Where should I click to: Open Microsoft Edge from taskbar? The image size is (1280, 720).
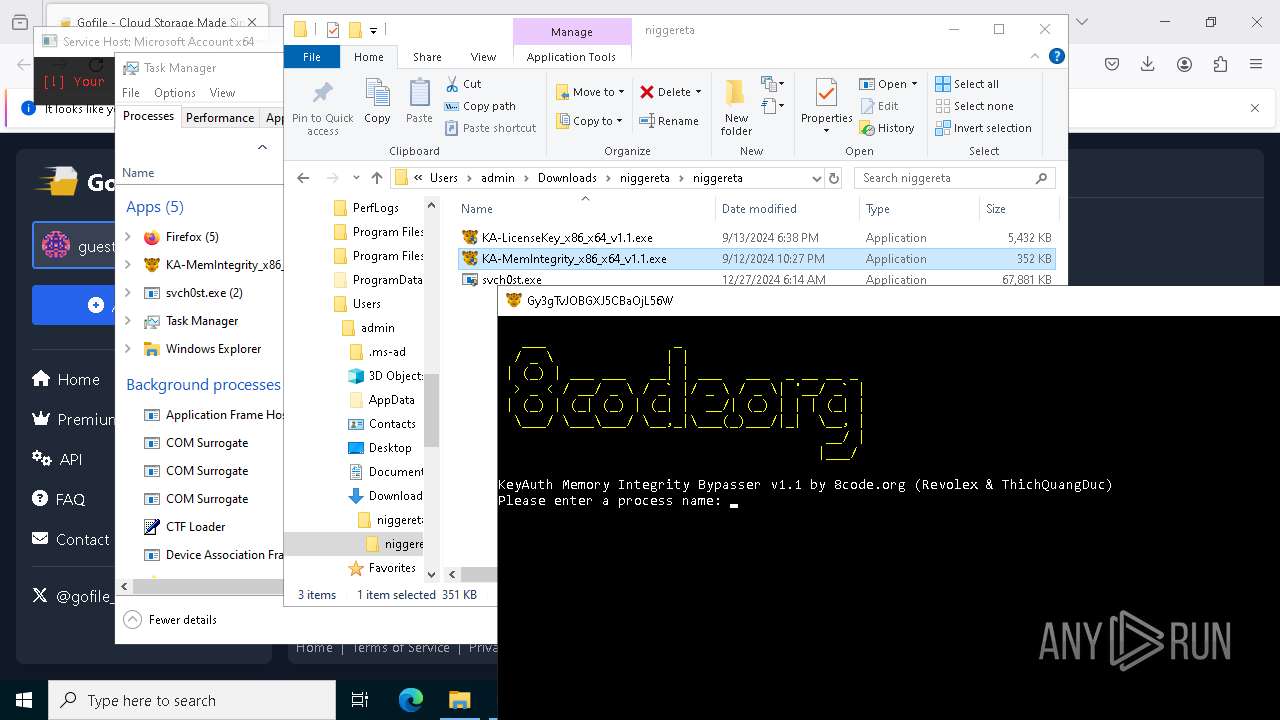tap(411, 700)
